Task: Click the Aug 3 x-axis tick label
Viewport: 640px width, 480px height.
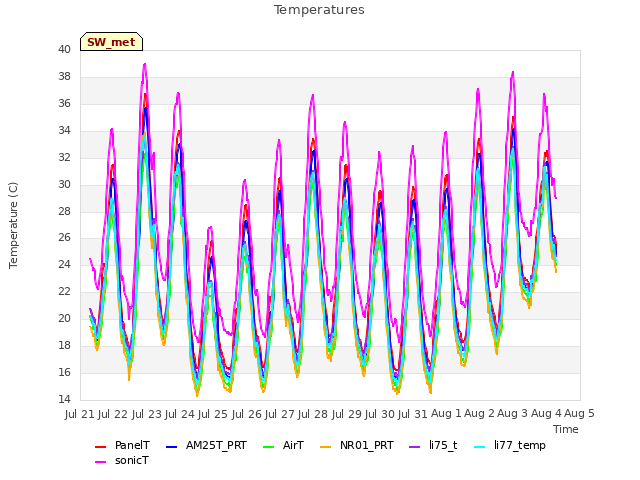Action: coord(513,414)
